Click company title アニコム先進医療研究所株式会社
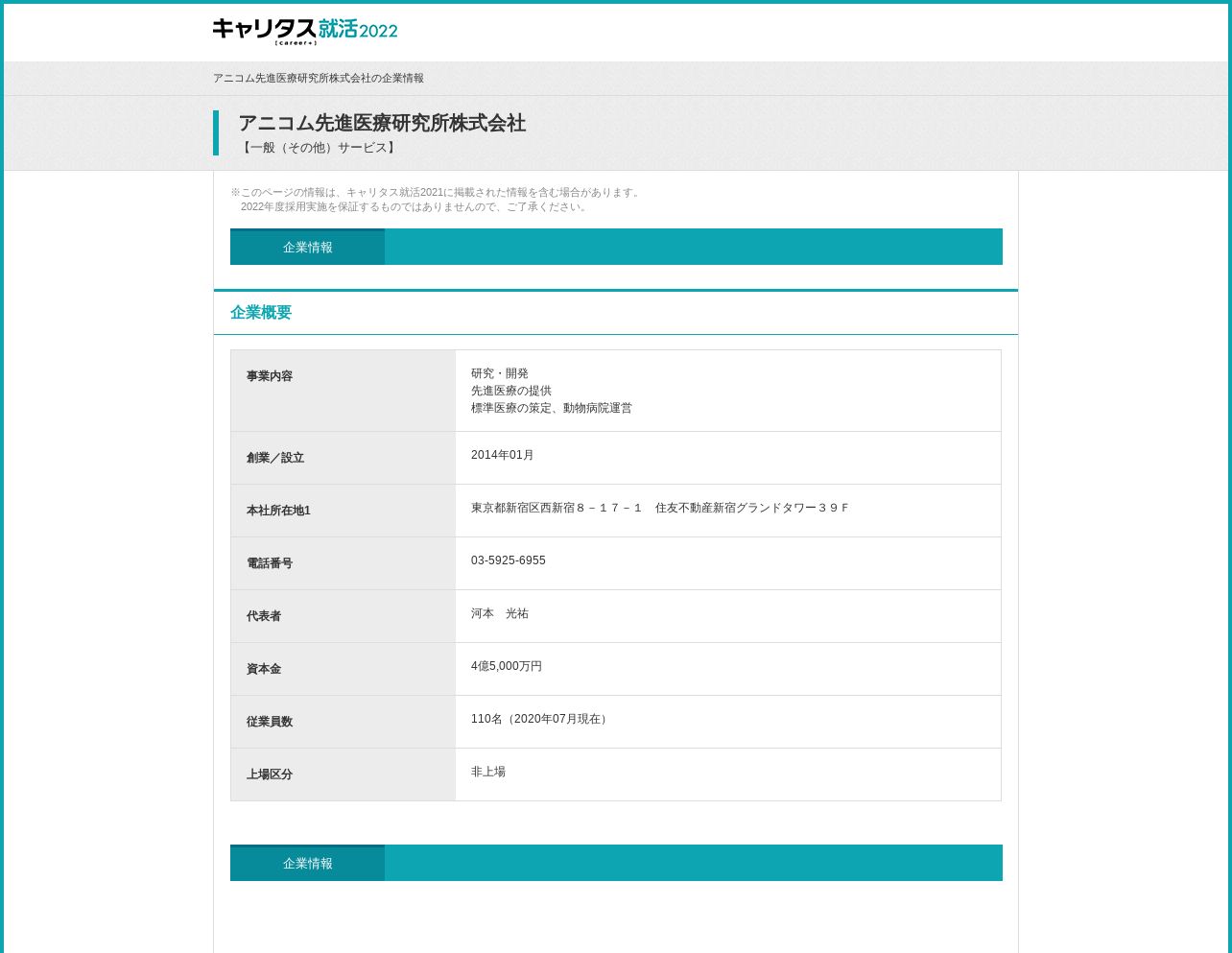 382,123
